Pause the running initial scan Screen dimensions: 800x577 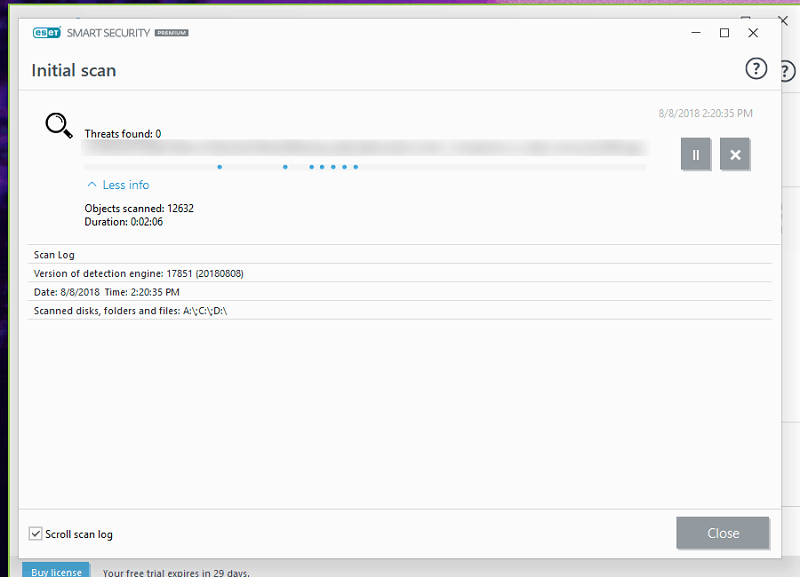[x=695, y=154]
